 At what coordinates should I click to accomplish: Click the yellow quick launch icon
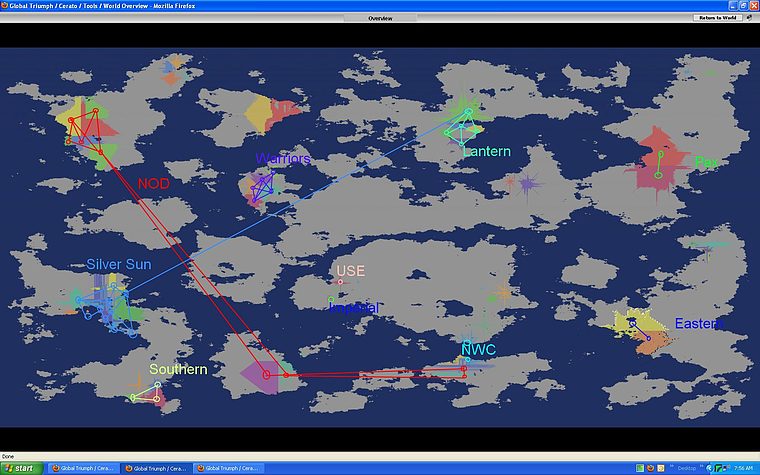(661, 468)
